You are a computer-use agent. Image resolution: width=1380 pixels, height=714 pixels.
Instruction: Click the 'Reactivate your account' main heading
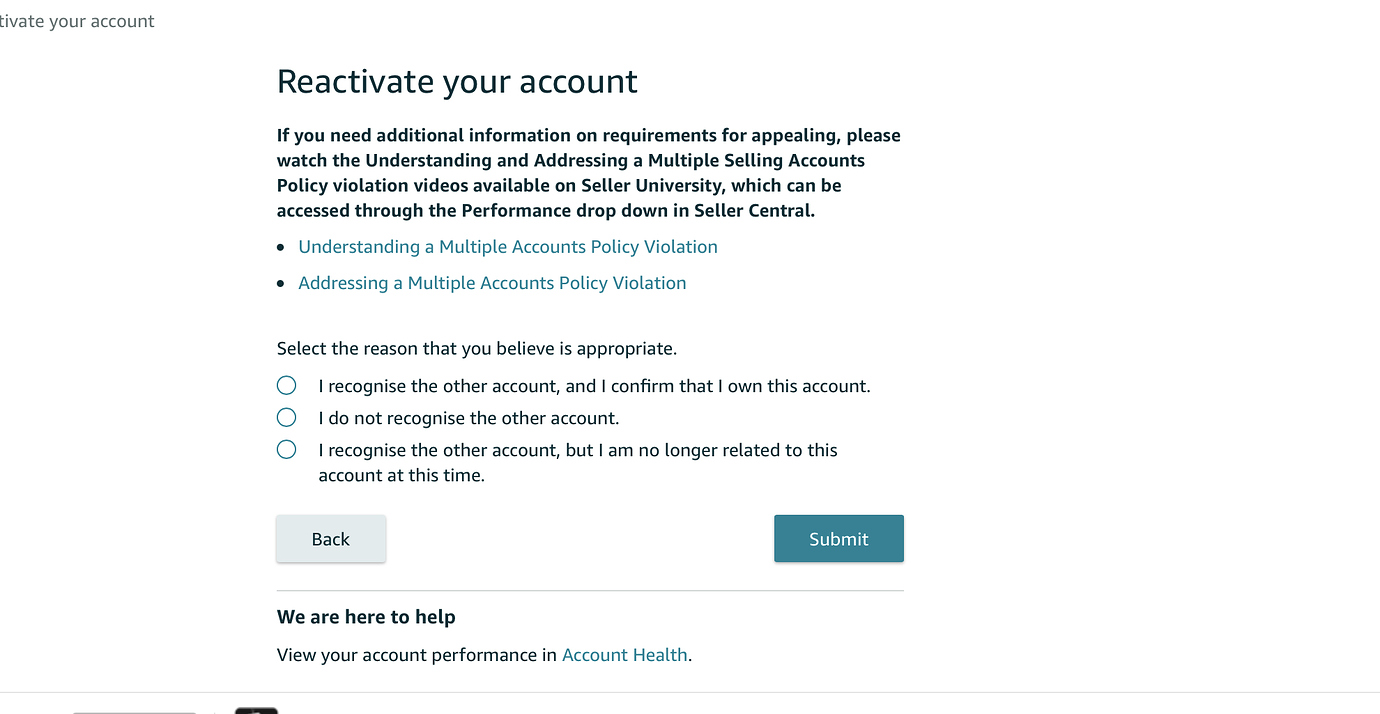[x=457, y=81]
